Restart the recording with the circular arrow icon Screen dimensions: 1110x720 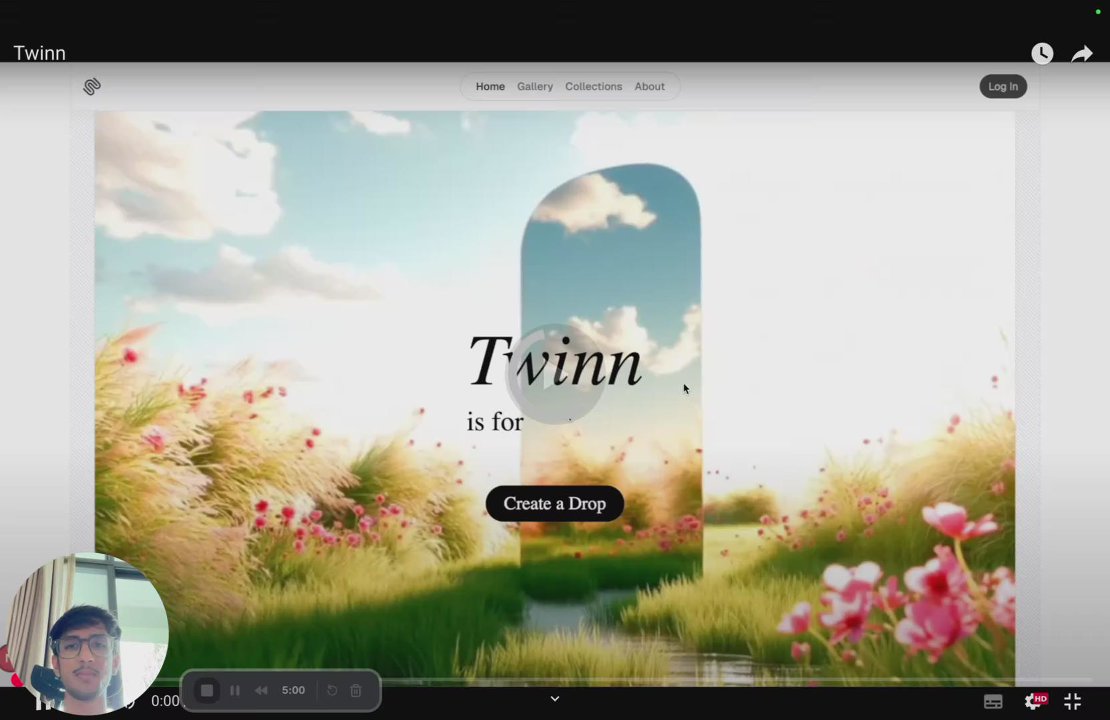tap(332, 690)
